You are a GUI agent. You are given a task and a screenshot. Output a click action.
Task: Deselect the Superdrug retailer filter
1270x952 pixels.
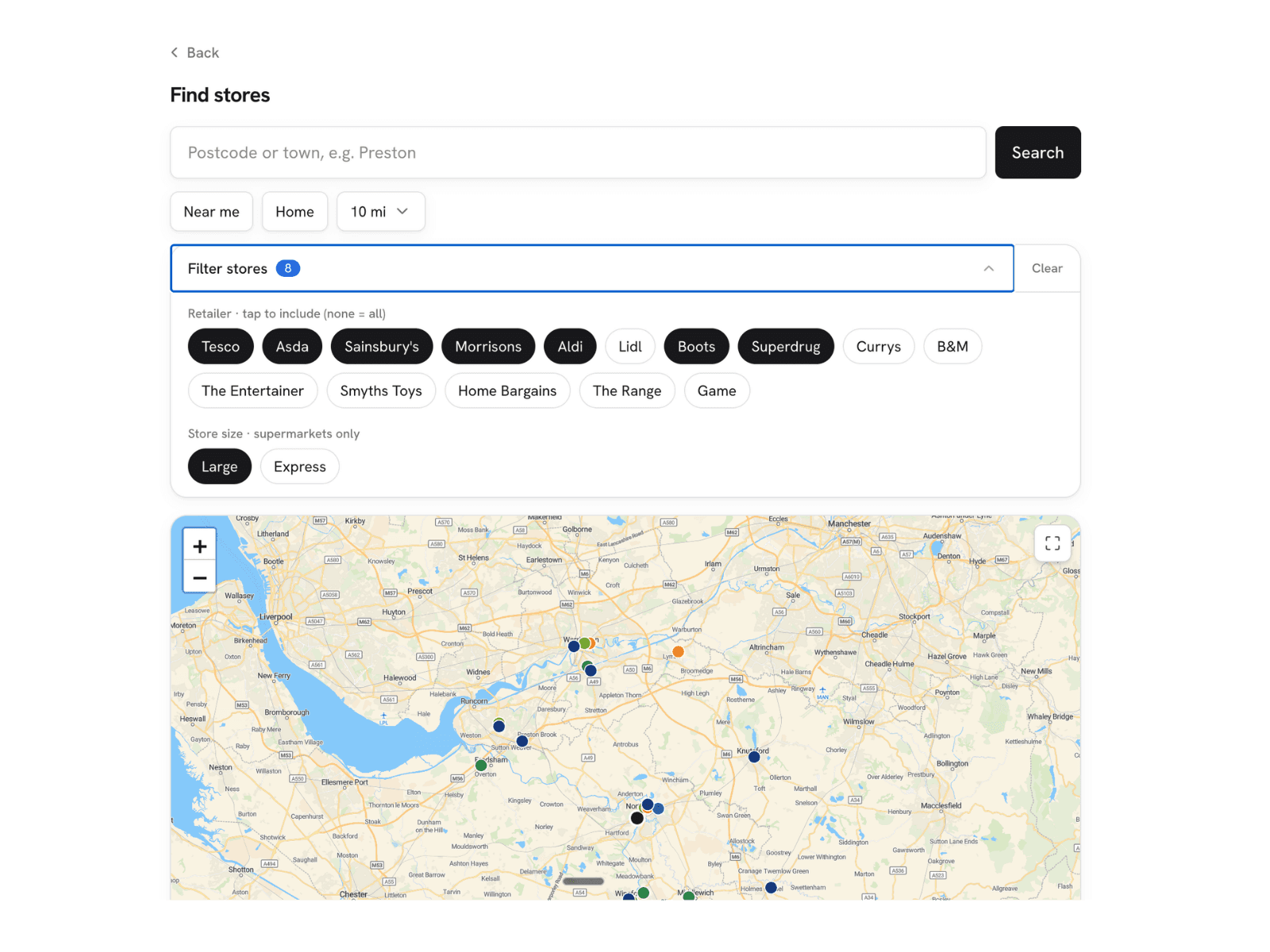point(786,347)
